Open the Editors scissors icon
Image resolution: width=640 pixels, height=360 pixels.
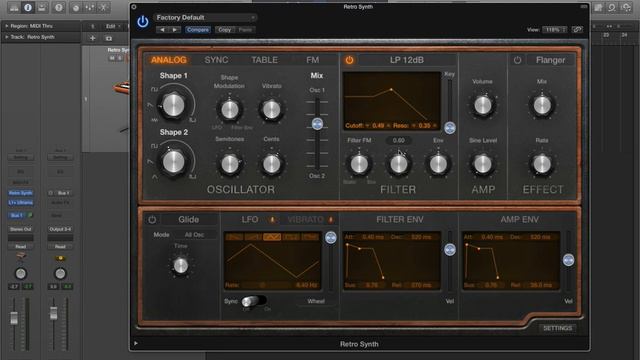pos(103,7)
